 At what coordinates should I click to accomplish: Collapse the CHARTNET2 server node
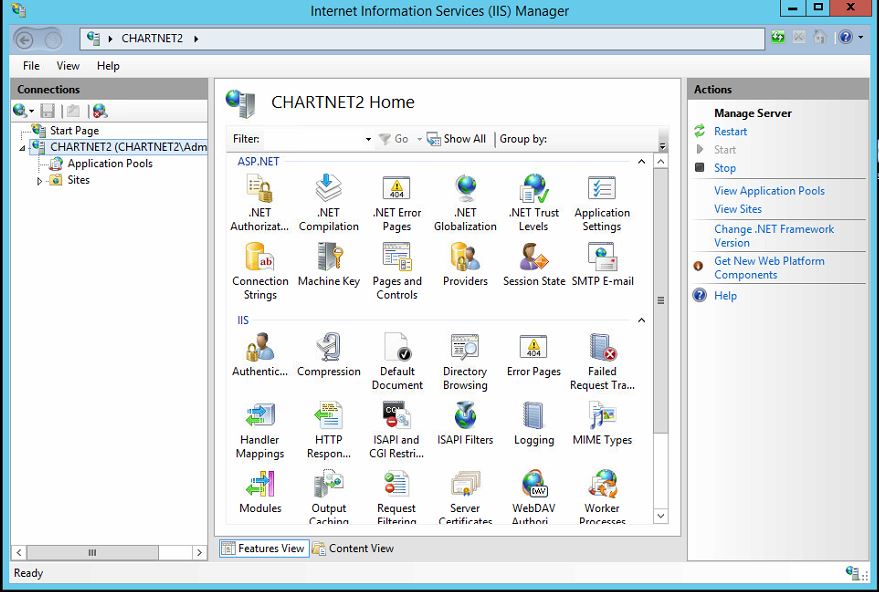(22, 148)
